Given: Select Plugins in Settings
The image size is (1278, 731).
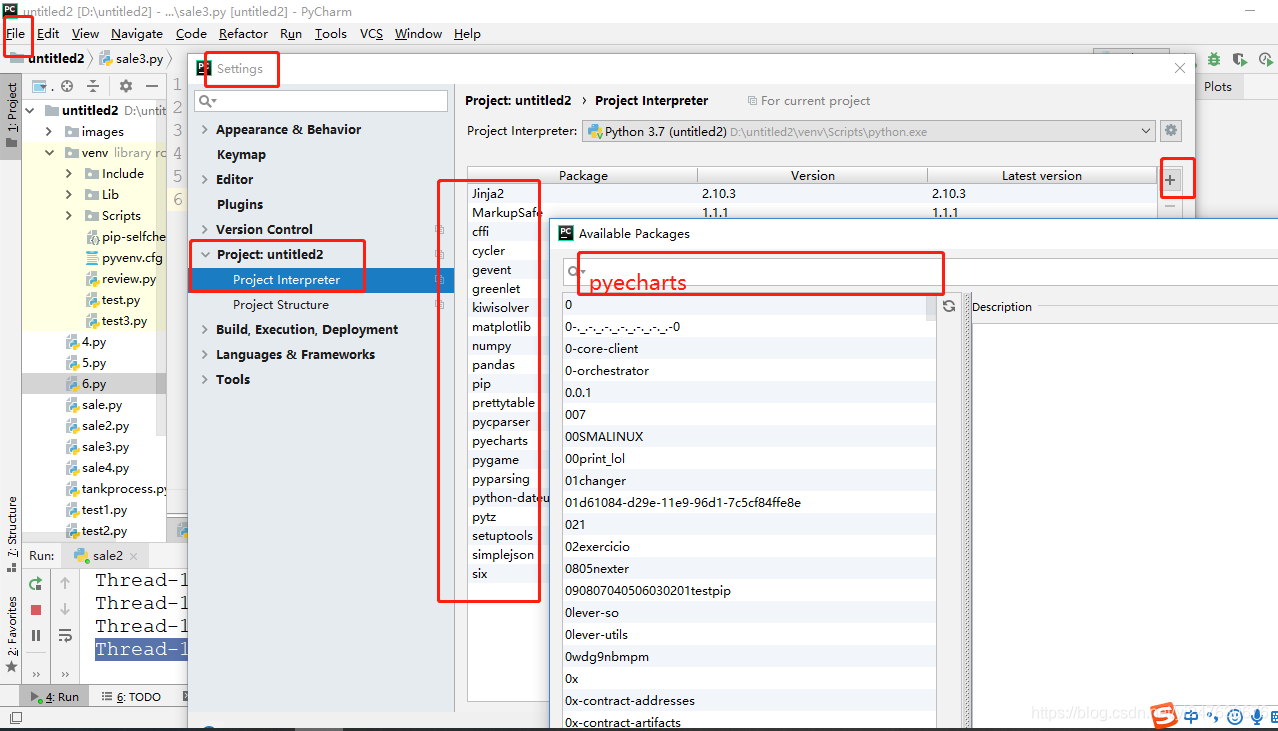Looking at the screenshot, I should click(240, 205).
